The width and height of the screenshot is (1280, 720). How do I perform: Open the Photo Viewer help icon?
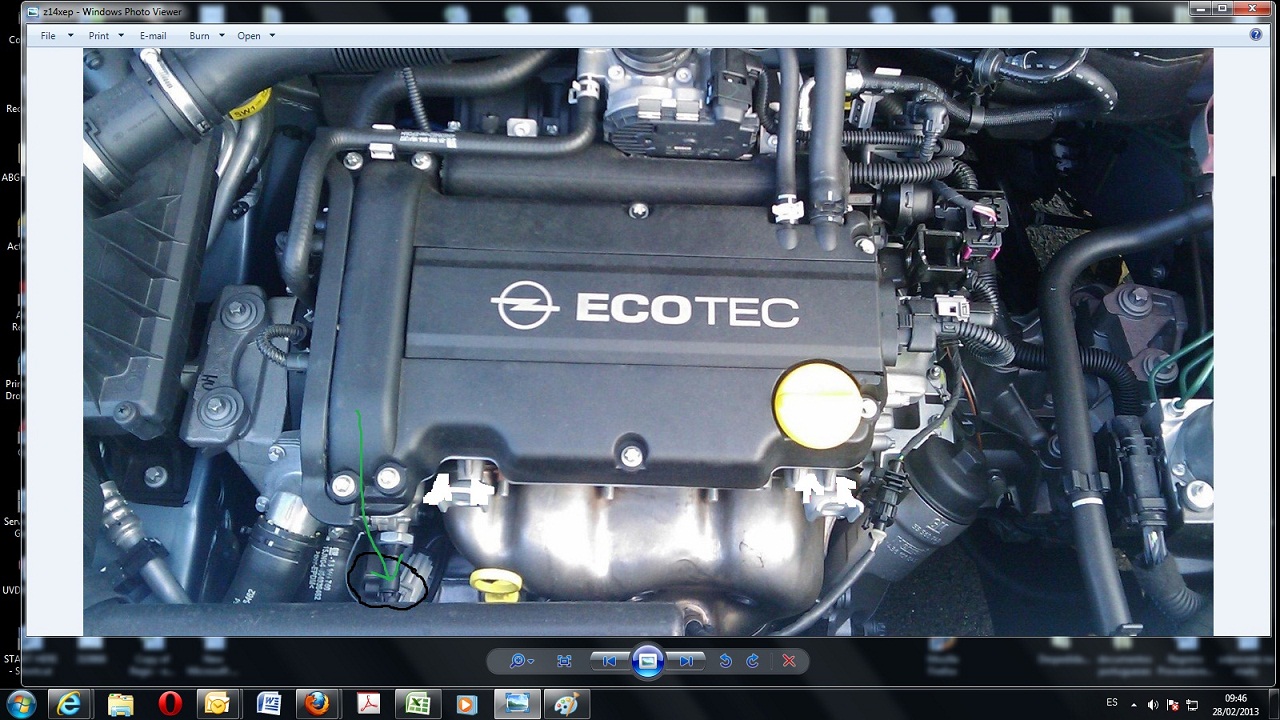(x=1256, y=34)
